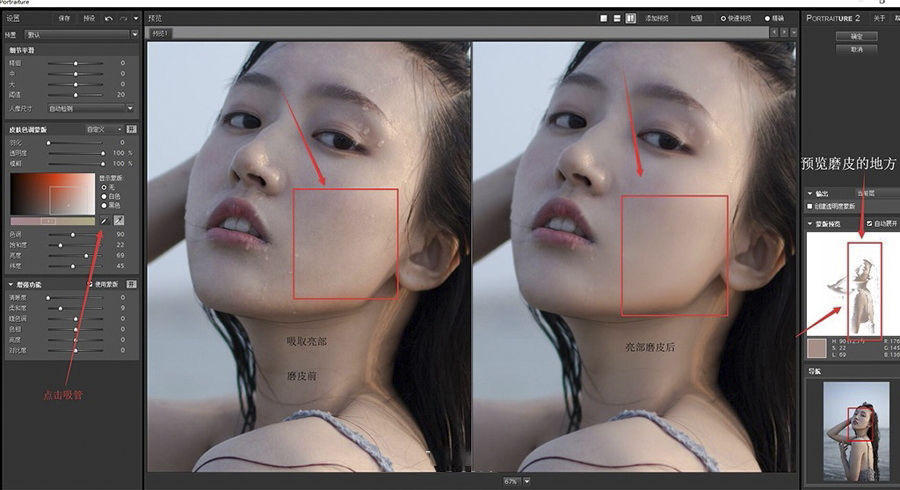Screen dimensions: 900x490
Task: Select the 预览1 preview tab
Action: tap(160, 33)
